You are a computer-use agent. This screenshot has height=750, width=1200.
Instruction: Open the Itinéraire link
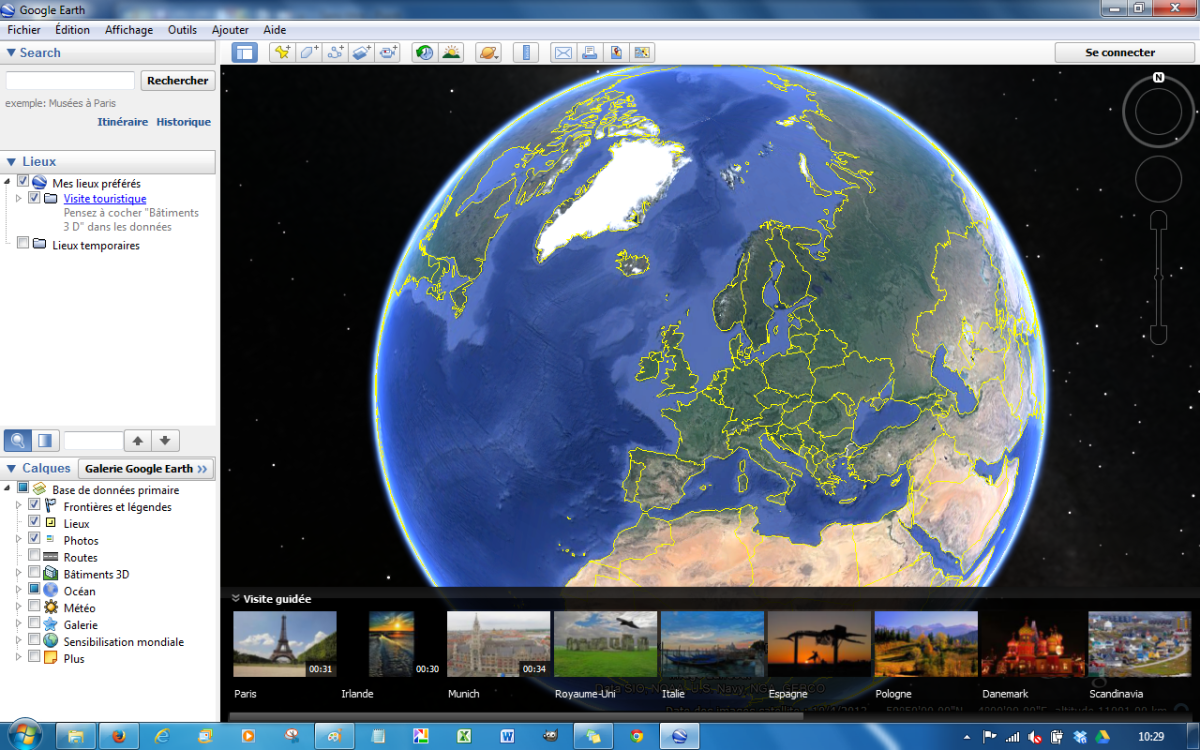coord(123,122)
